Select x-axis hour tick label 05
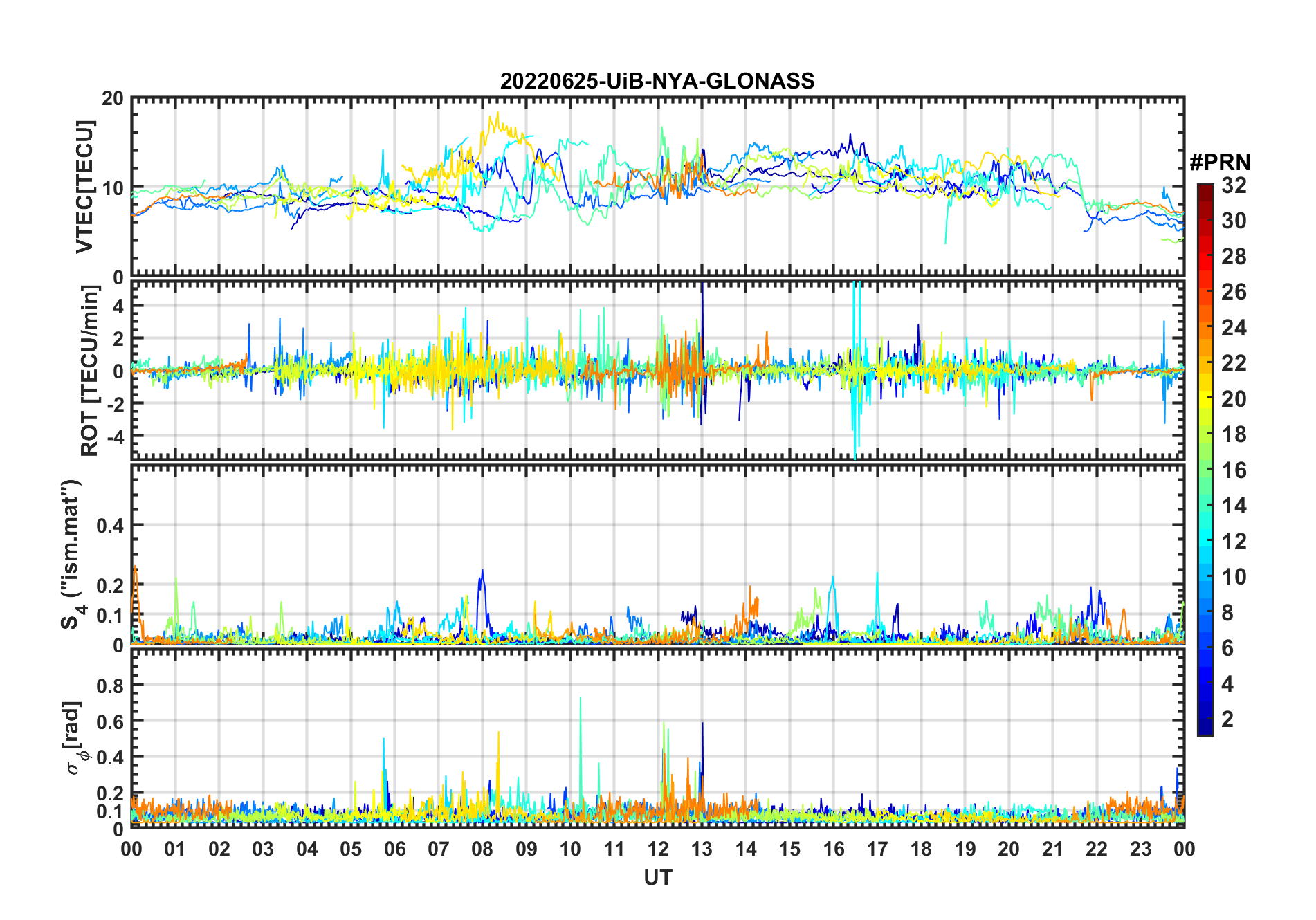Viewport: 1316px width, 920px height. pos(351,849)
